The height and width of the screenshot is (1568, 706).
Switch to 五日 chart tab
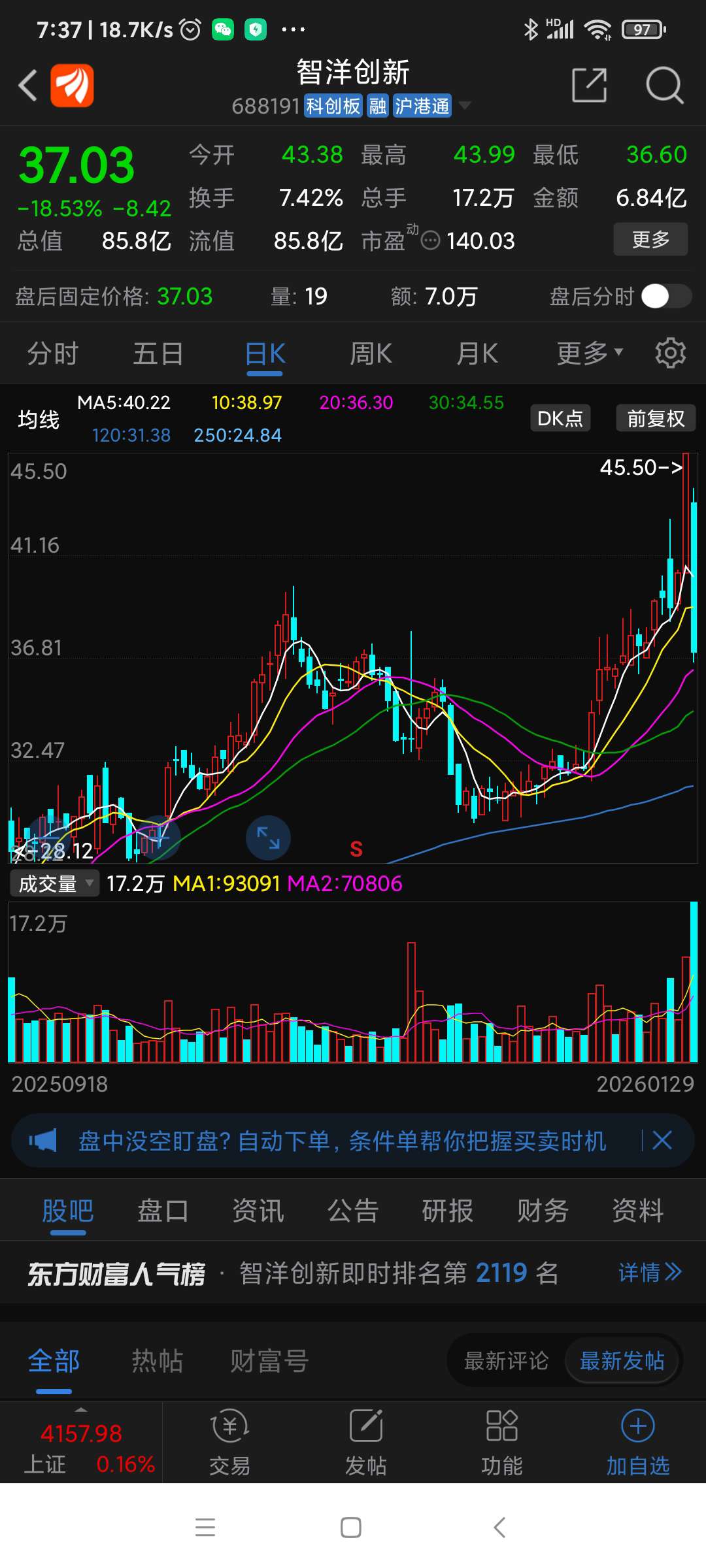158,353
